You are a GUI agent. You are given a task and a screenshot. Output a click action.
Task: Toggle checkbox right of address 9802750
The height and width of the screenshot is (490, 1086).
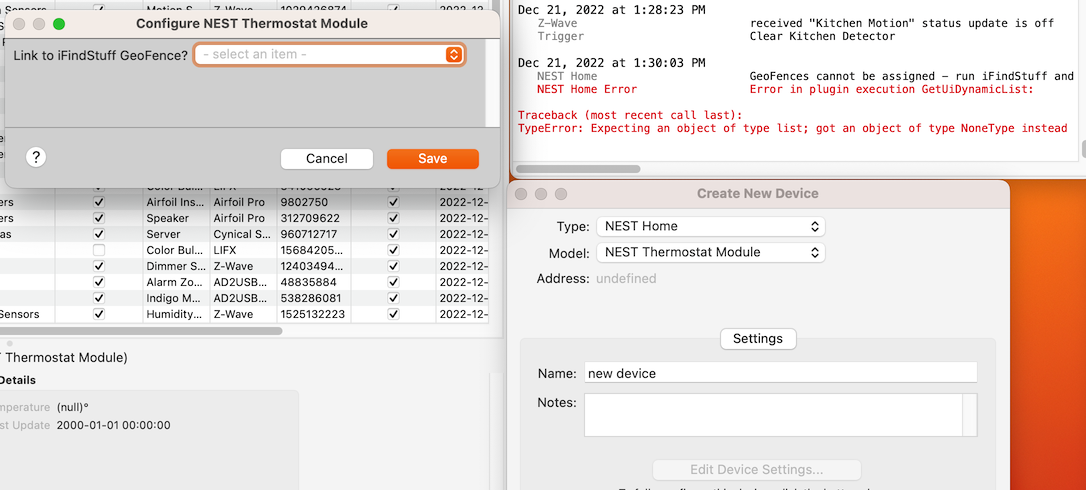(393, 202)
